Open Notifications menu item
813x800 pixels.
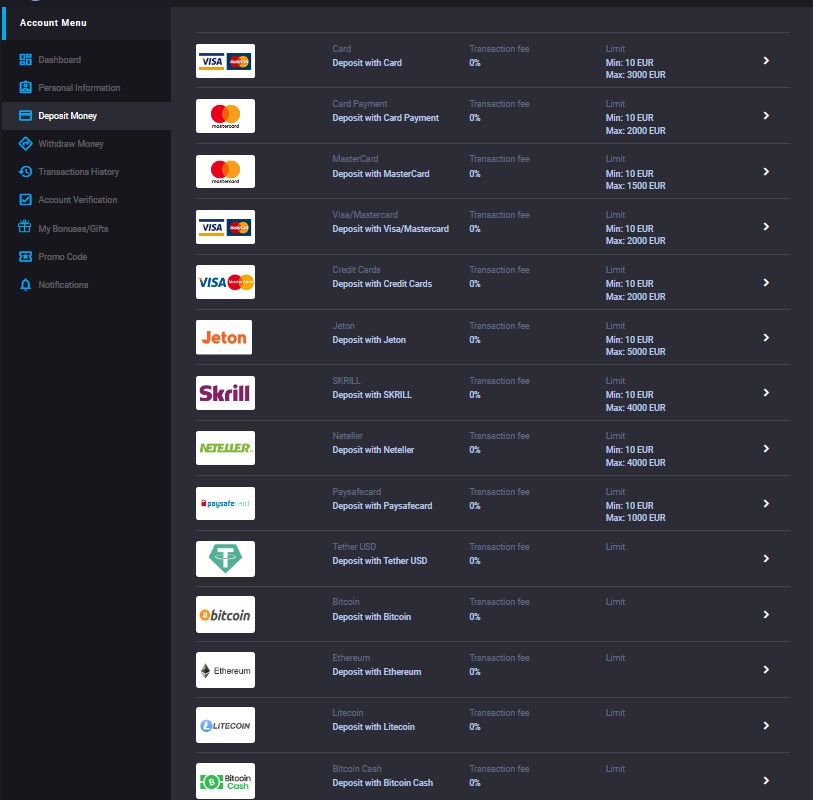click(x=86, y=285)
